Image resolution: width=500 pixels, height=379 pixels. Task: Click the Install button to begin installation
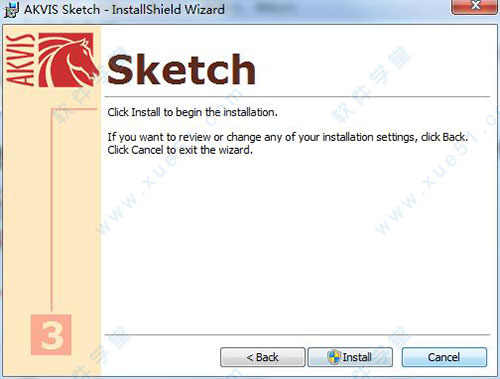pos(350,357)
